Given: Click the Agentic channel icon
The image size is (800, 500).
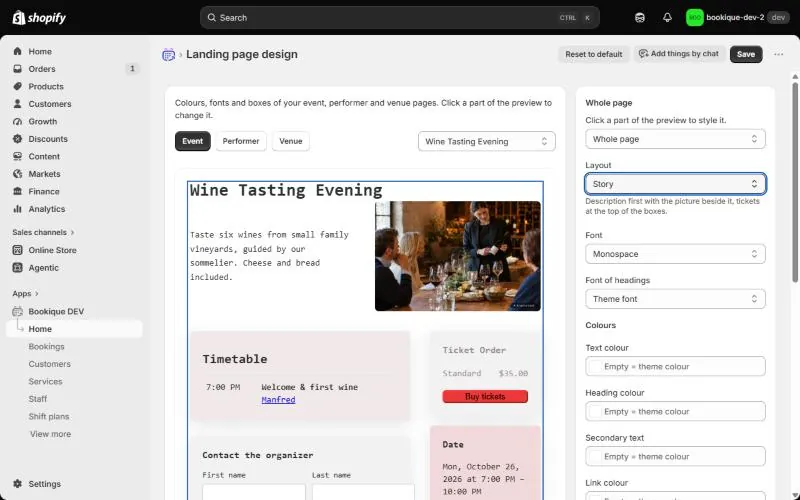Looking at the screenshot, I should pyautogui.click(x=17, y=267).
